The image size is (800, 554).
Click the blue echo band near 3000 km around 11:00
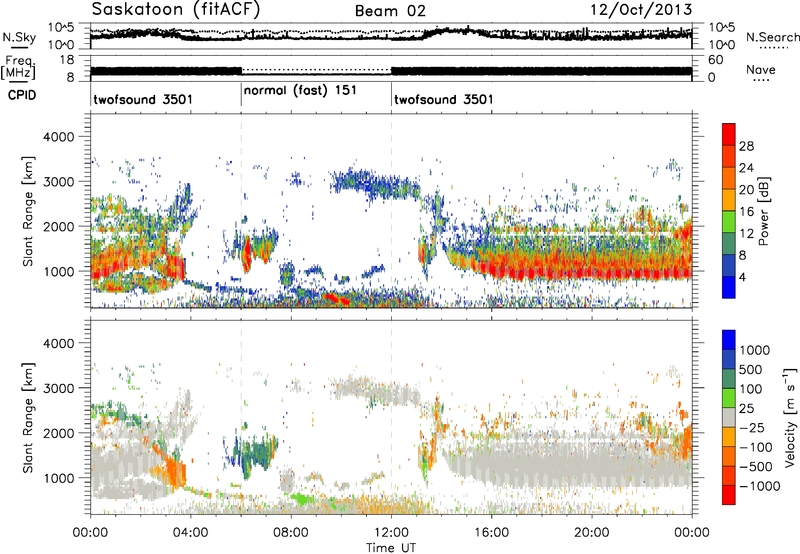[x=375, y=185]
